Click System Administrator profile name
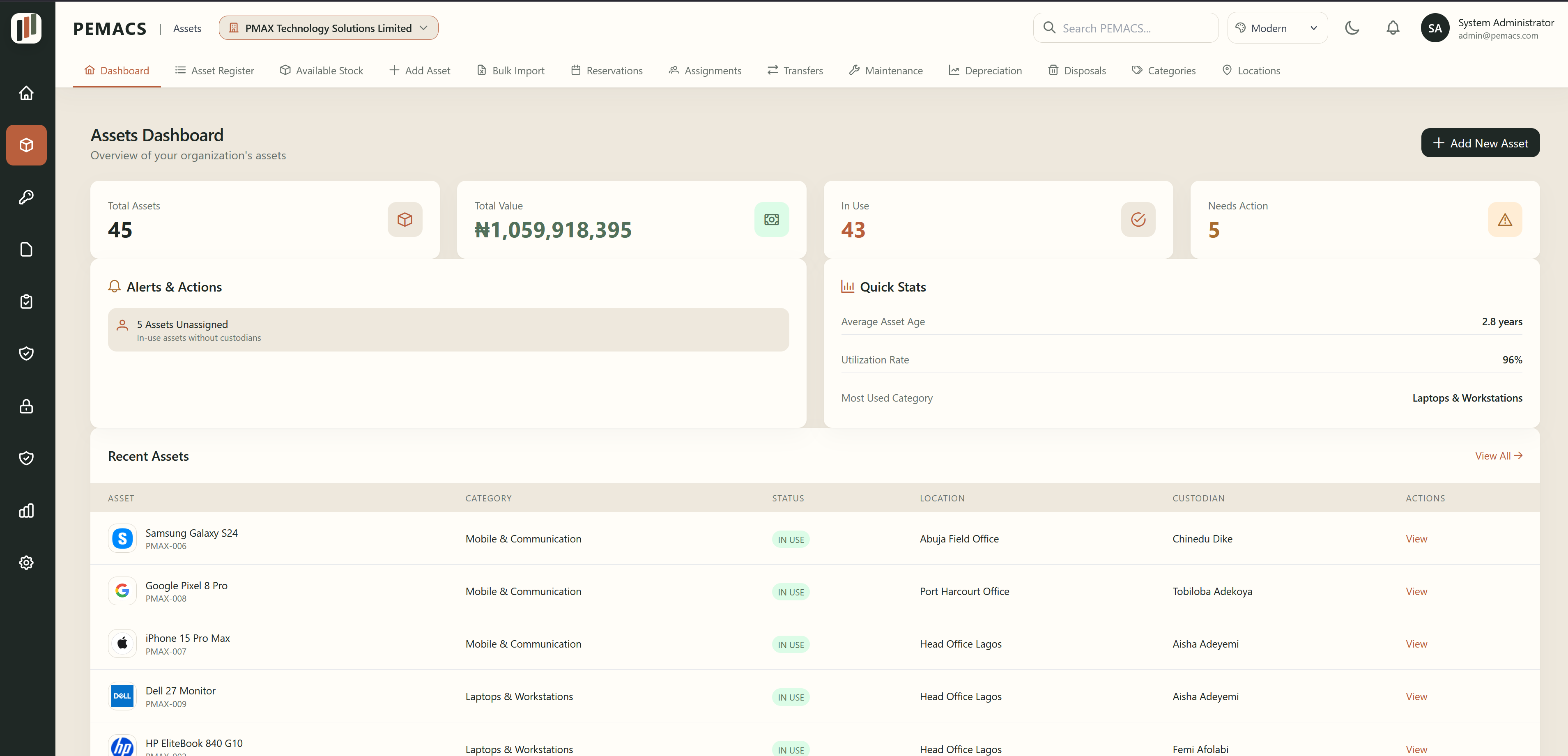The image size is (1568, 756). coord(1506,23)
